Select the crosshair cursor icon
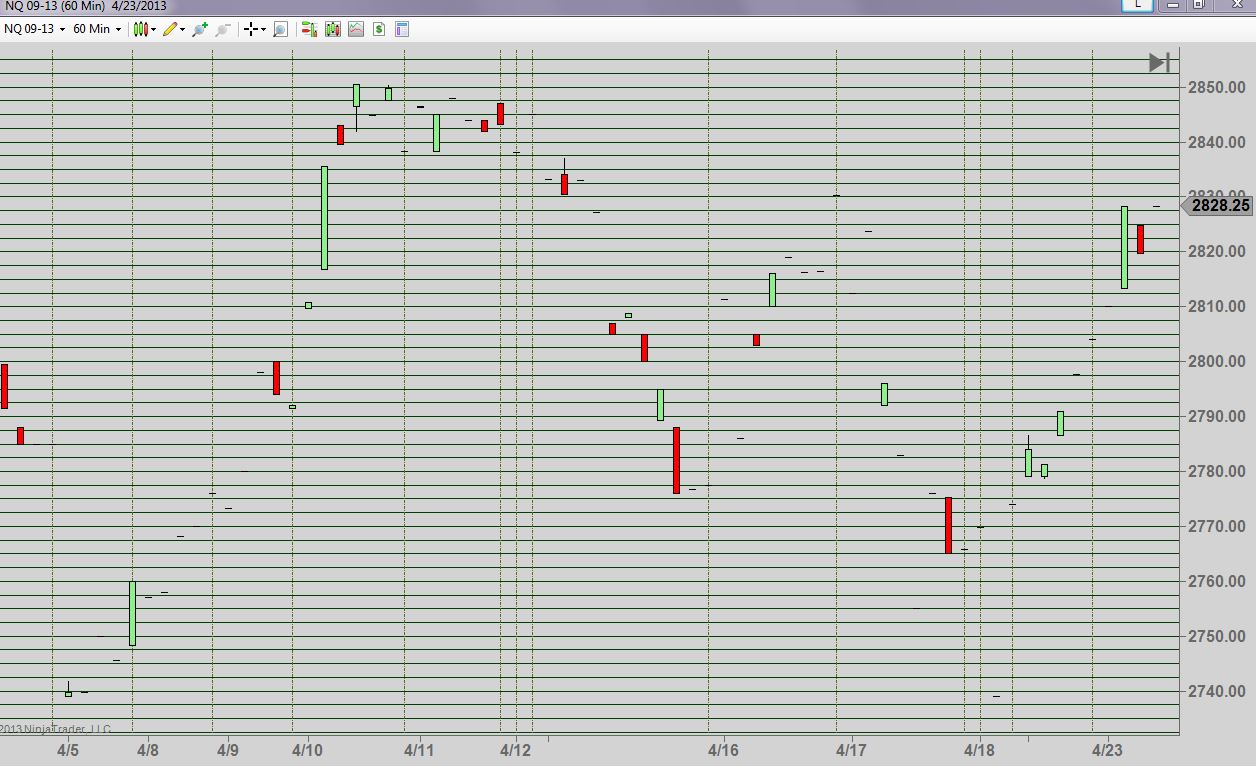 (250, 29)
